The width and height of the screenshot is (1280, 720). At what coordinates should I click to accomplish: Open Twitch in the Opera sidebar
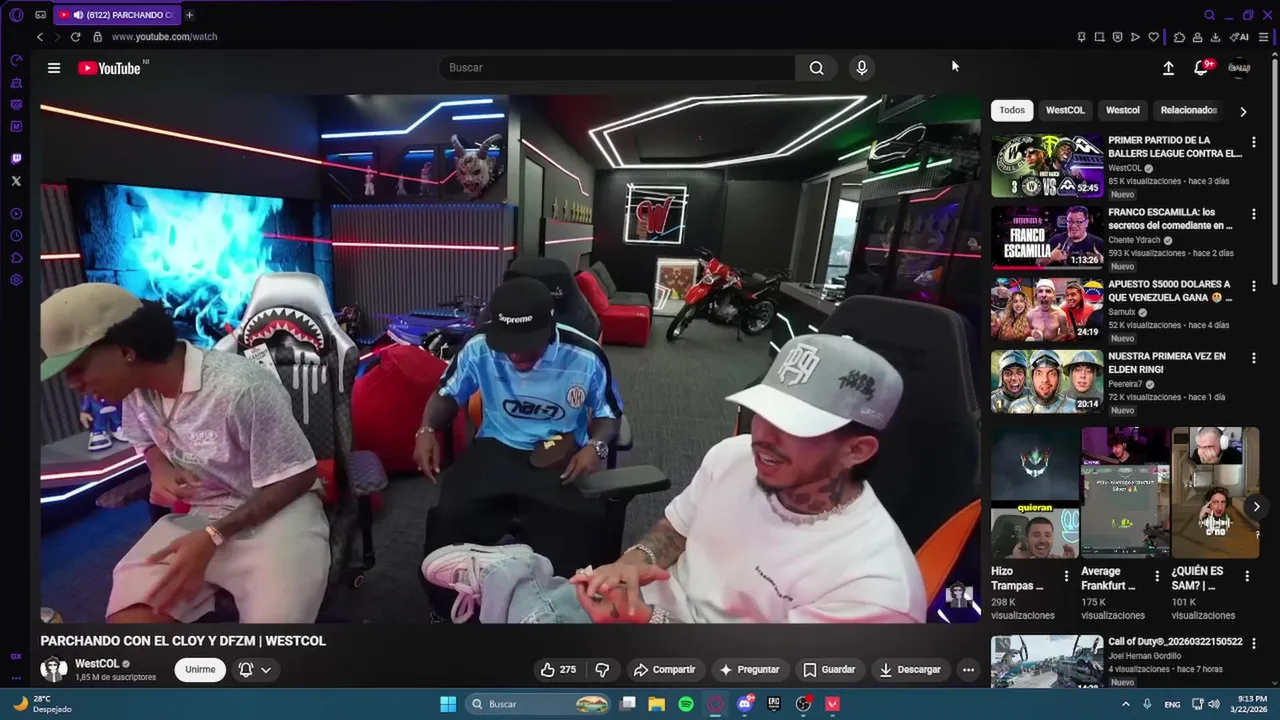point(16,159)
